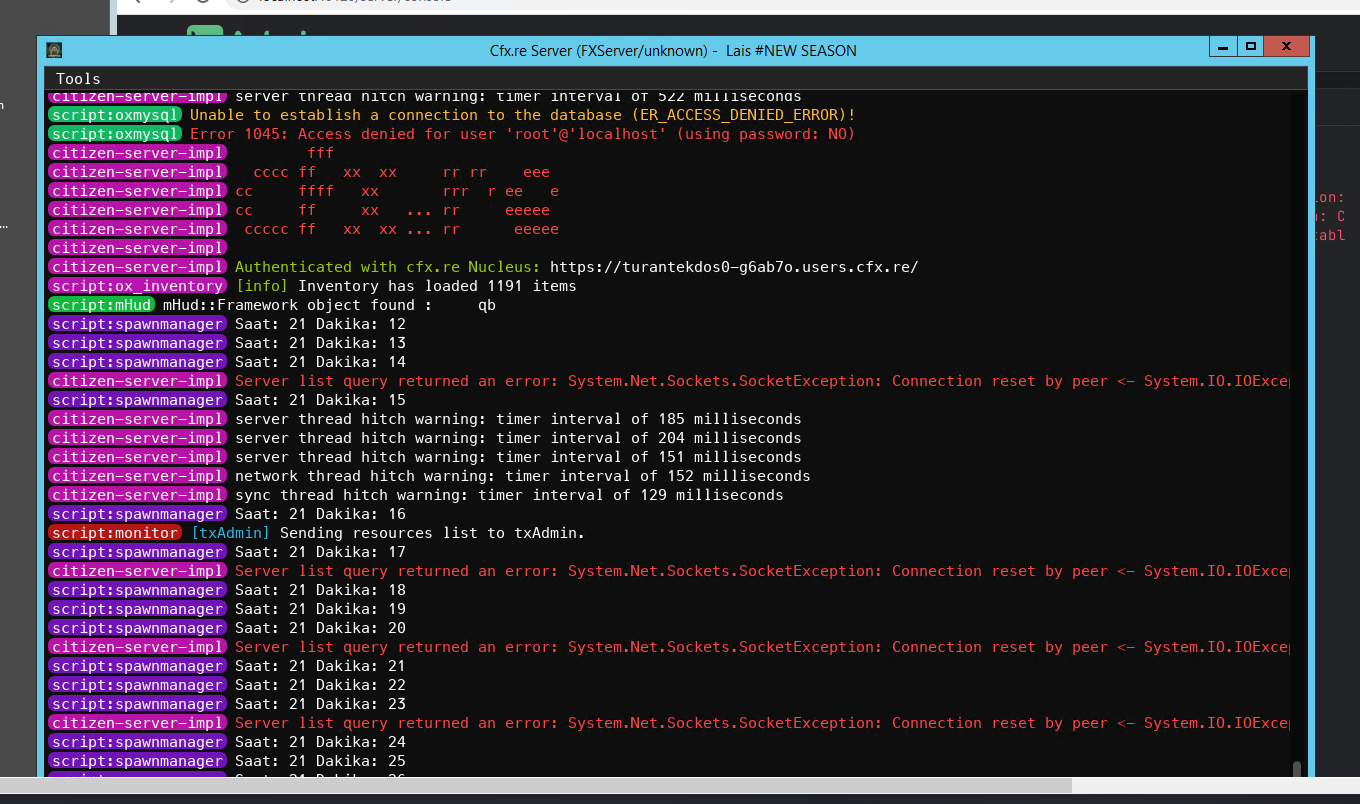Click the Cfx.re Server window icon
This screenshot has width=1360, height=804.
coord(55,50)
